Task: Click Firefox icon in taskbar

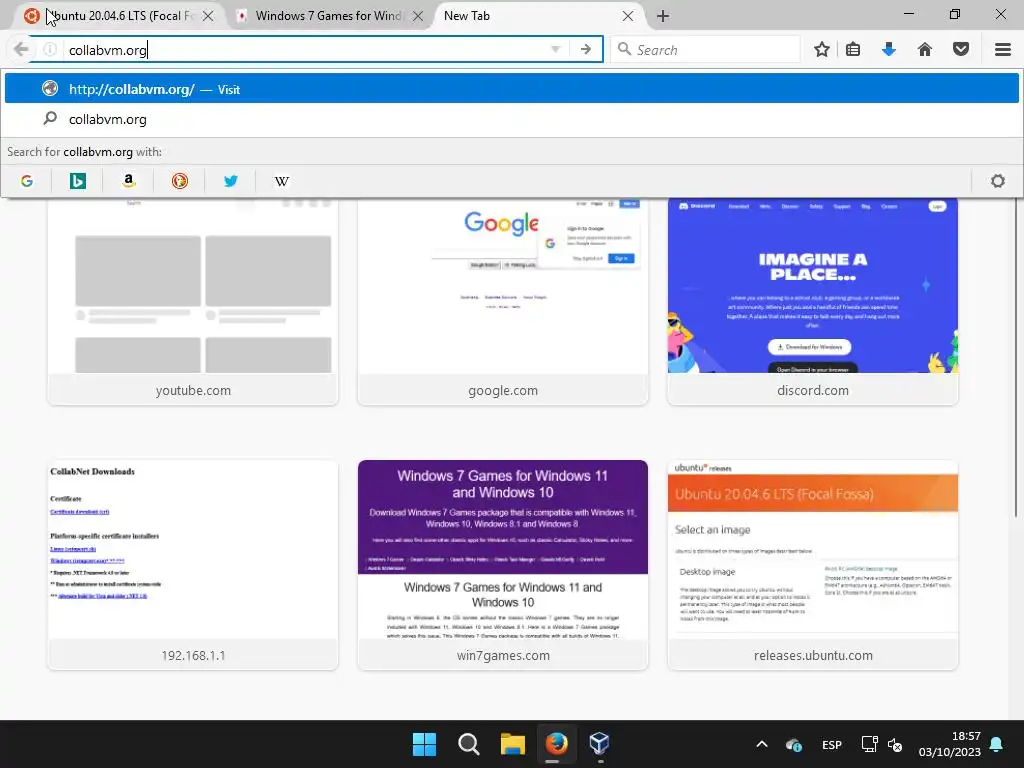Action: click(556, 744)
